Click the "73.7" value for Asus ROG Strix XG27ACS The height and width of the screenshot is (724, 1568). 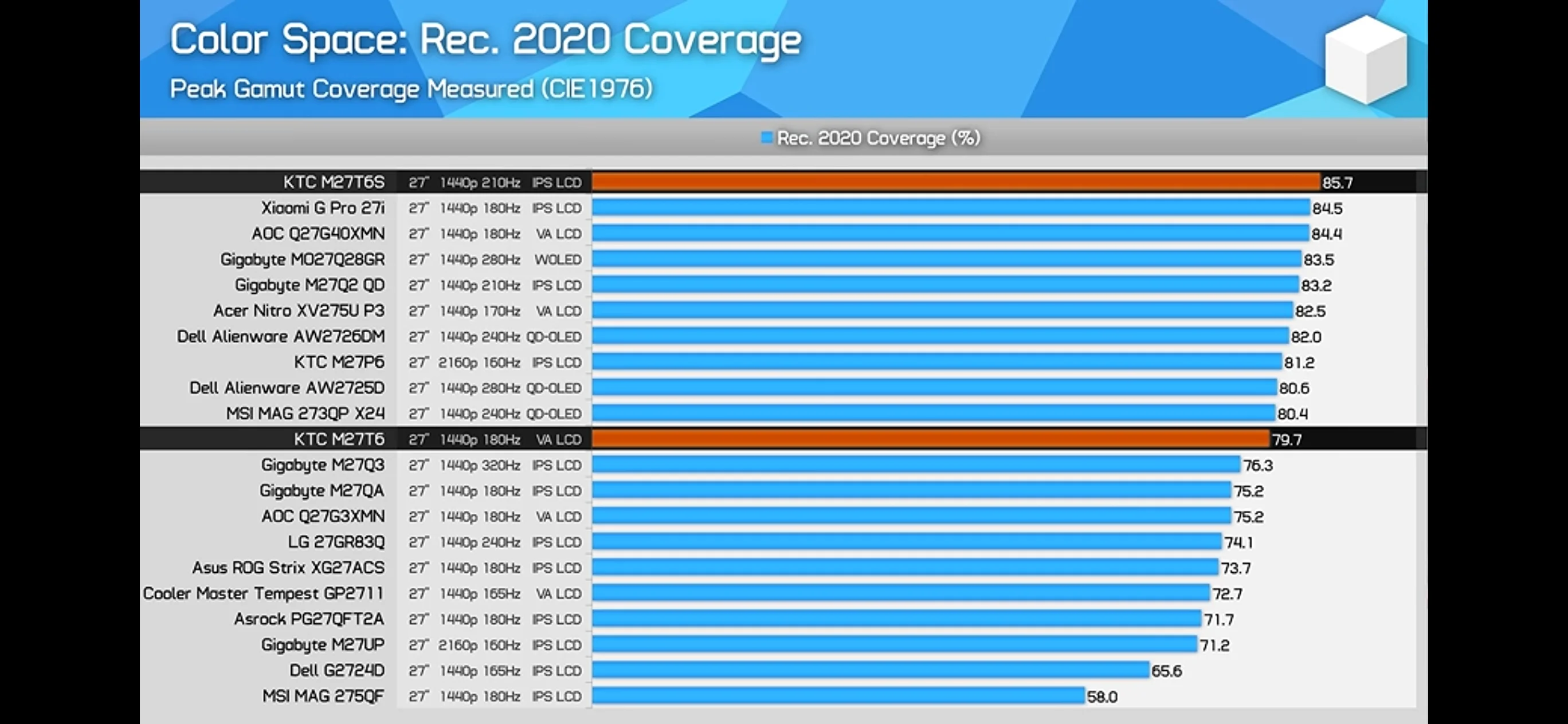point(1236,568)
